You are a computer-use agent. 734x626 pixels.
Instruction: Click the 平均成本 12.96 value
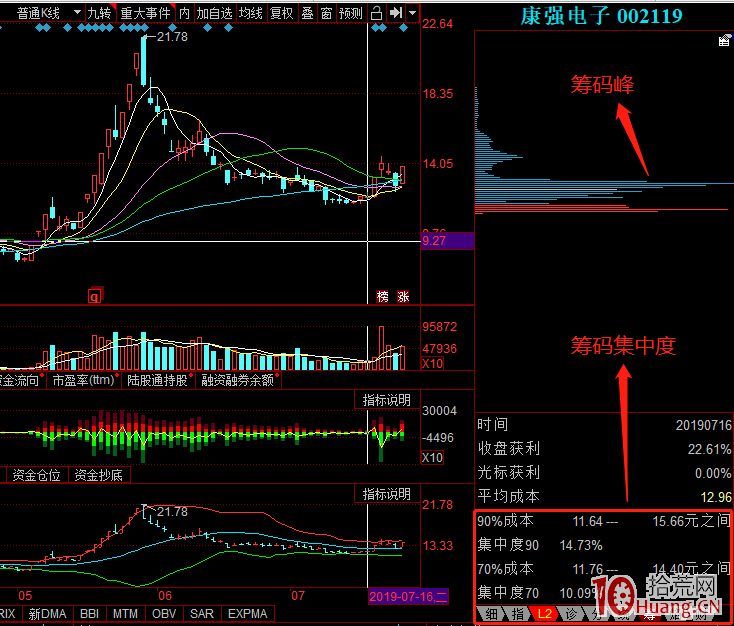[716, 497]
